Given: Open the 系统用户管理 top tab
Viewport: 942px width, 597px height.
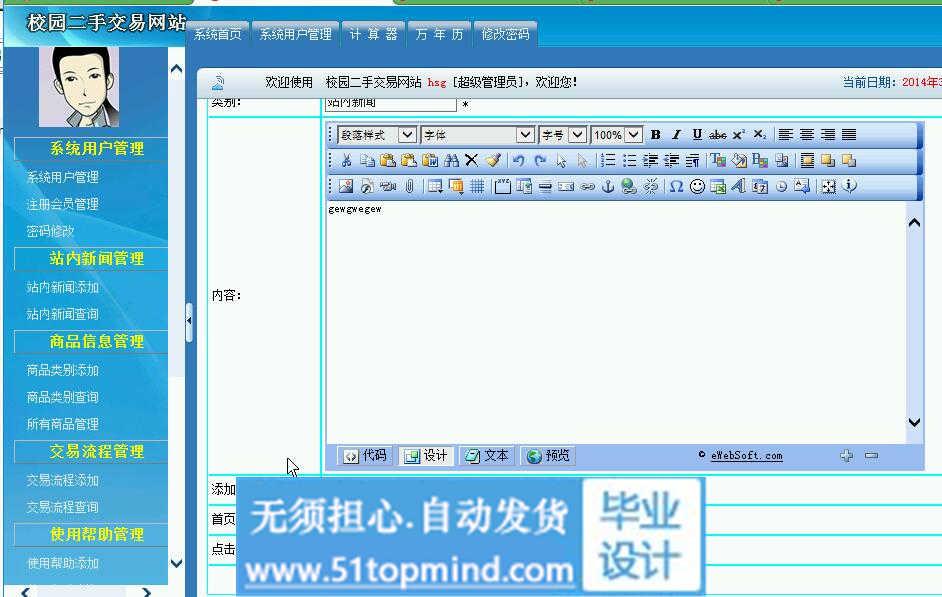Looking at the screenshot, I should click(x=295, y=34).
